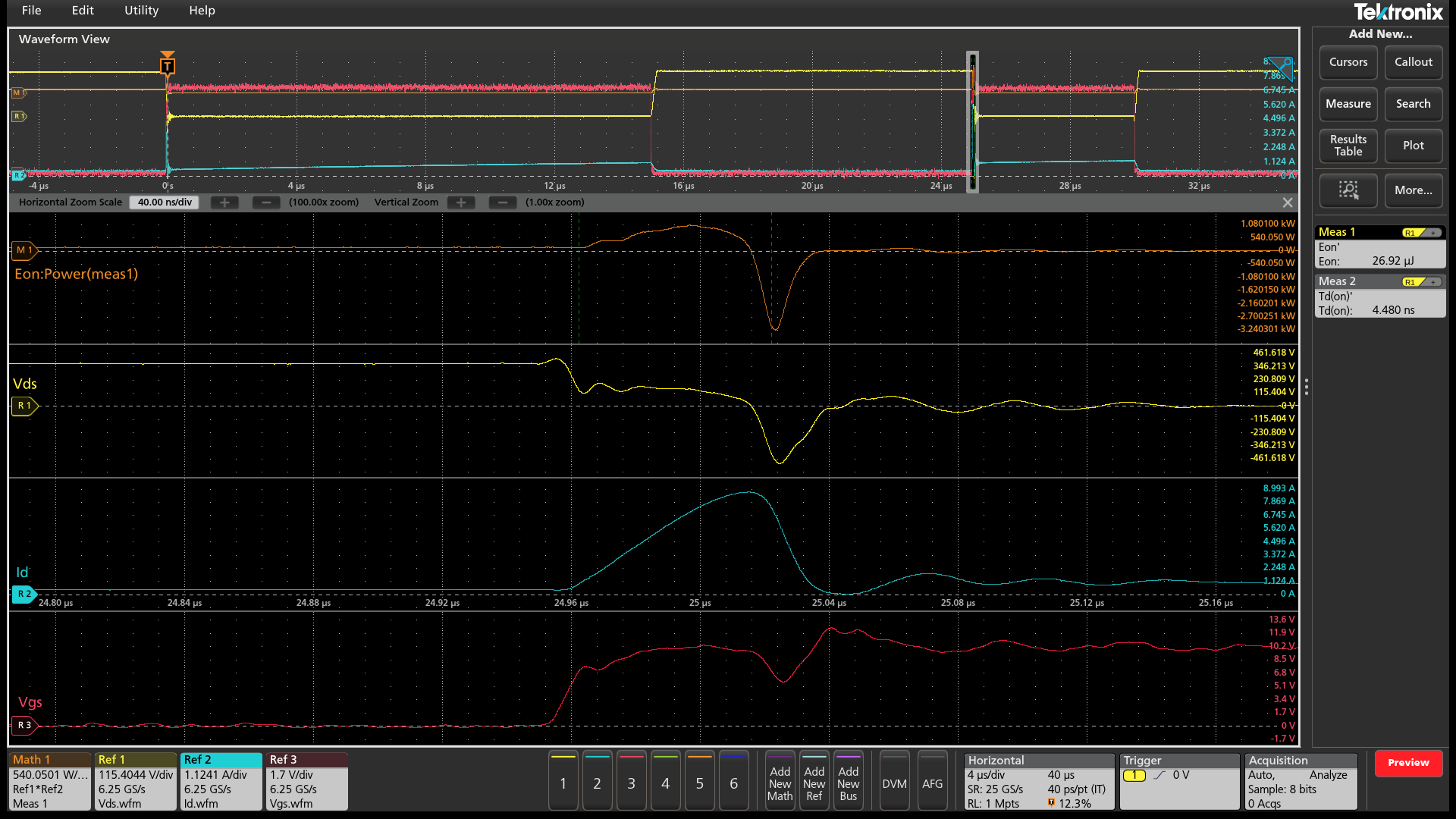
Task: Click the zoom box selection icon
Action: pyautogui.click(x=1348, y=190)
